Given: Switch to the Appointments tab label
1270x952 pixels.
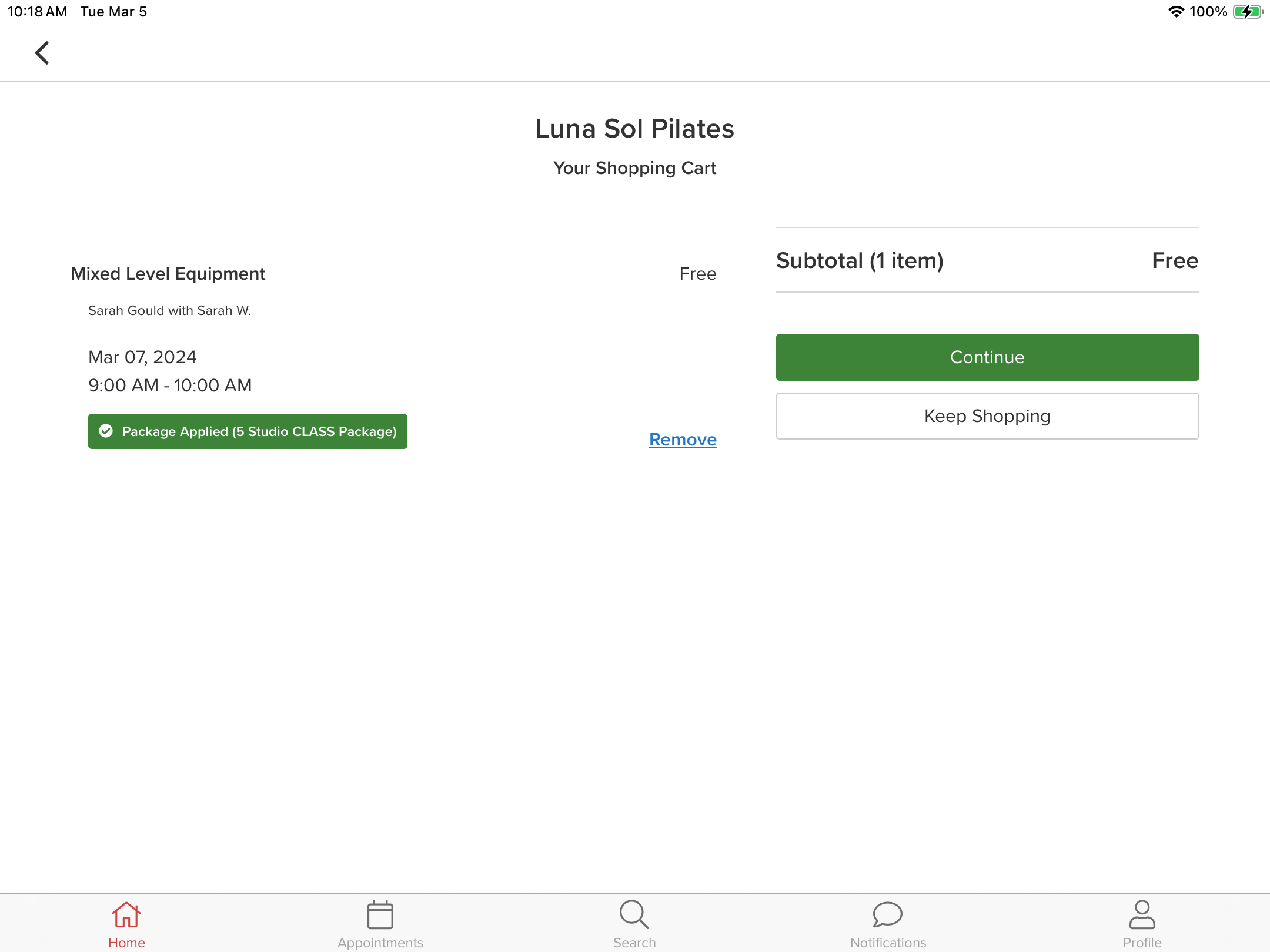Looking at the screenshot, I should coord(380,943).
